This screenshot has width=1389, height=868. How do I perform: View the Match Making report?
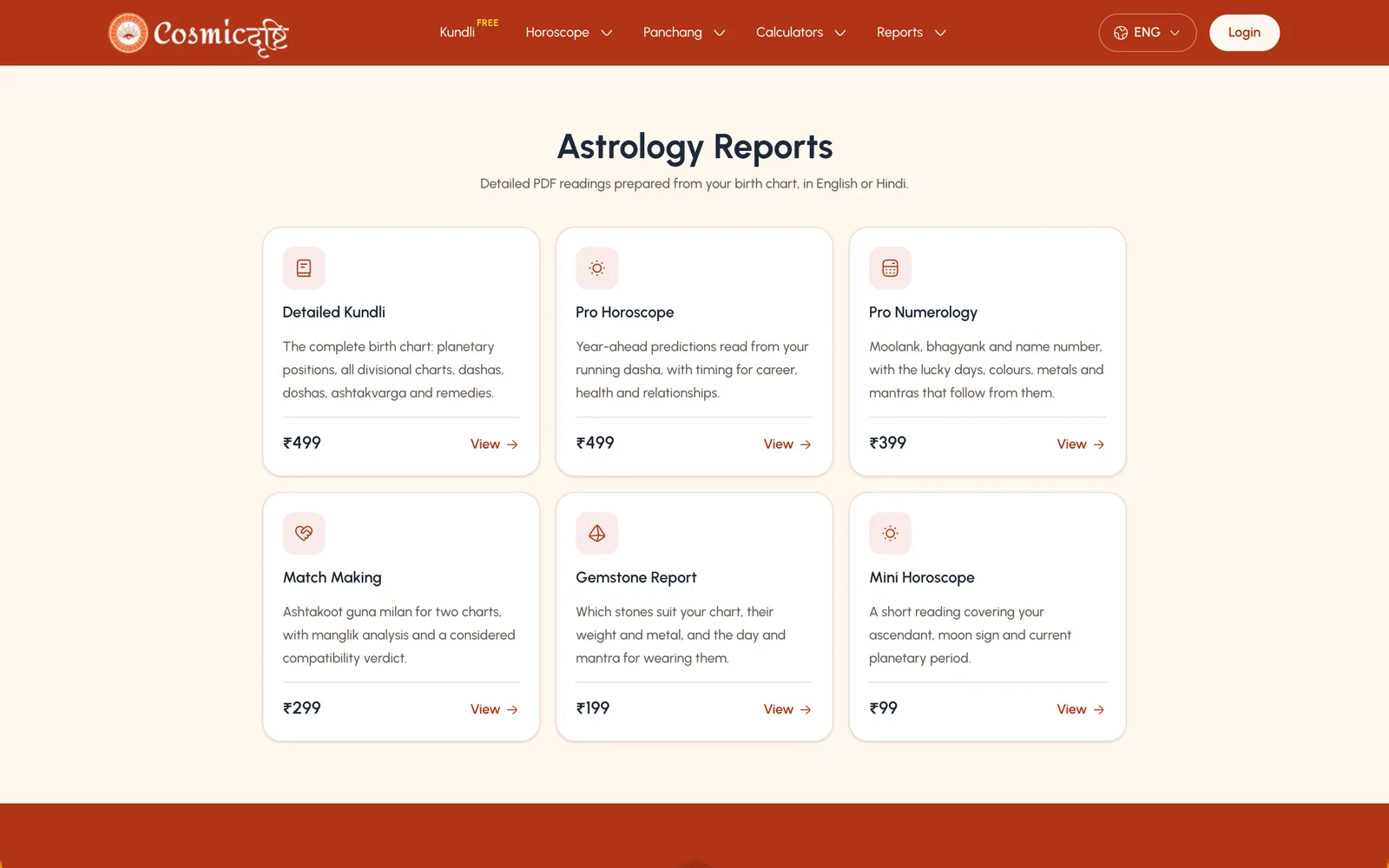coord(494,709)
